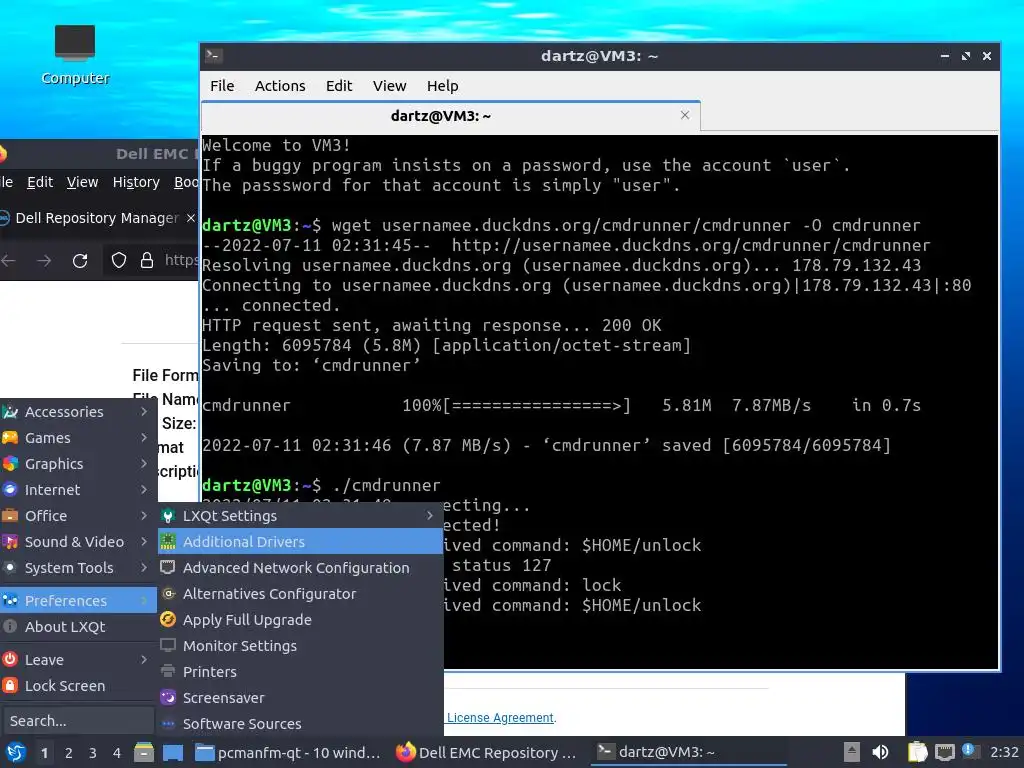Open update notifier tray icon
1024x768 pixels.
[970, 751]
